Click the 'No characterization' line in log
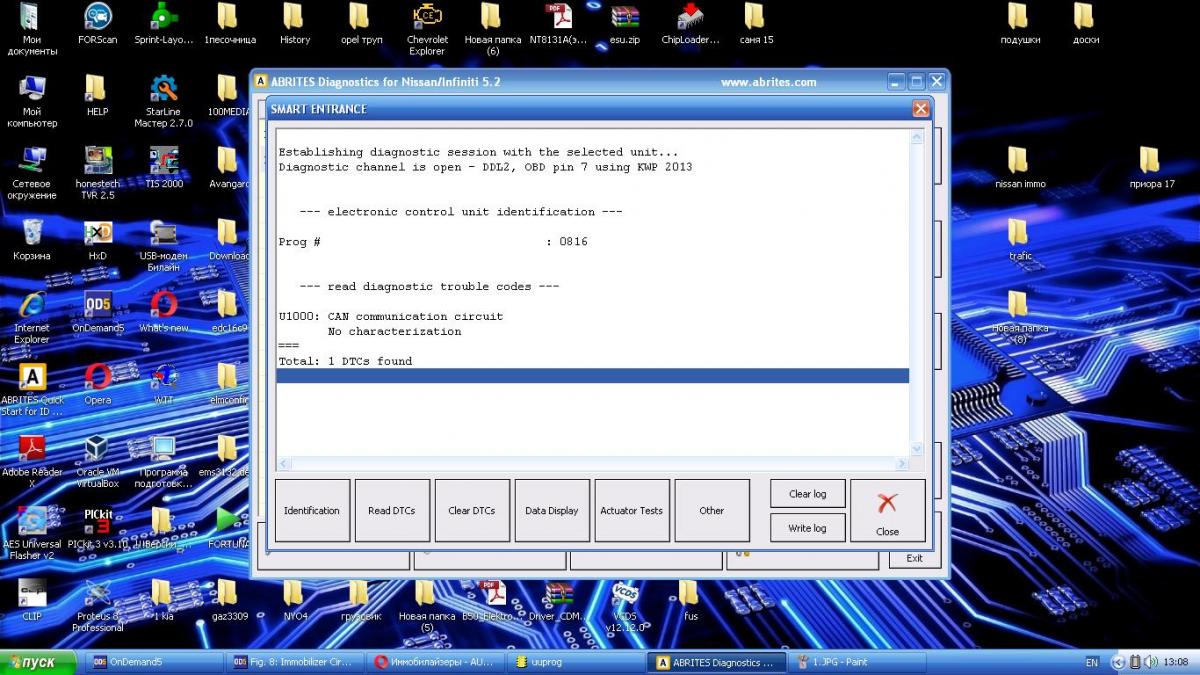The height and width of the screenshot is (675, 1200). (x=394, y=331)
